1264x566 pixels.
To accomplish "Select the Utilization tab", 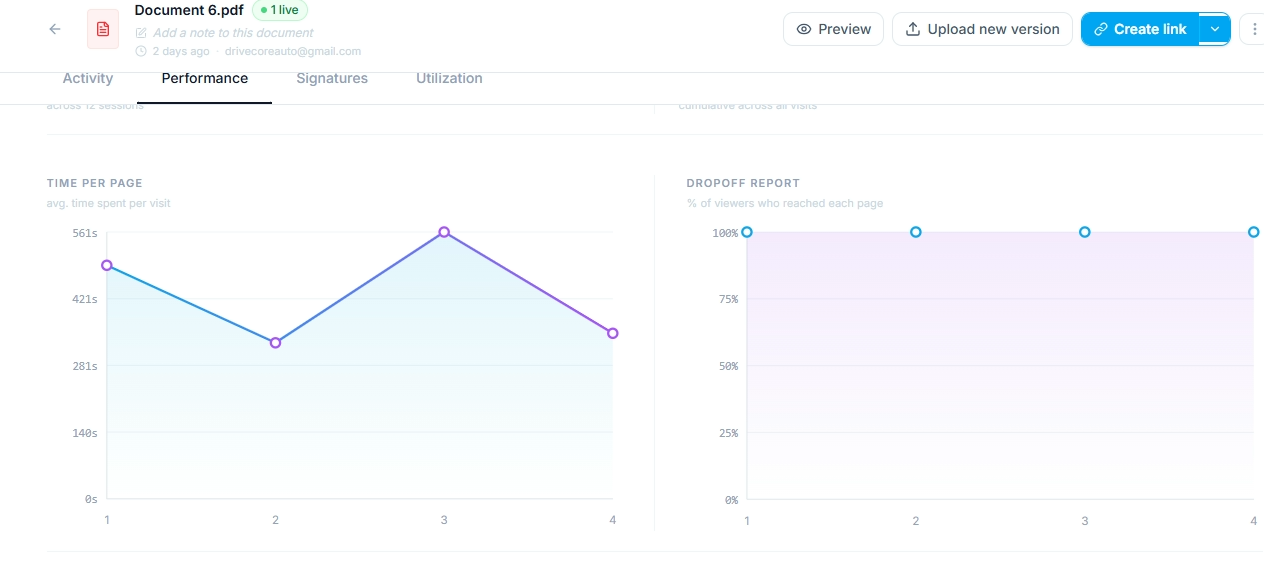I will tap(449, 78).
